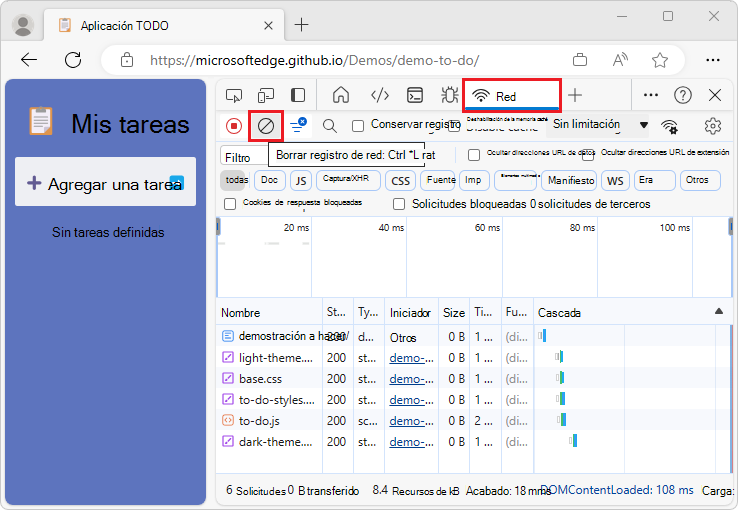Viewport: 738px width, 510px height.
Task: Click the Filtro input field
Action: pos(245,157)
